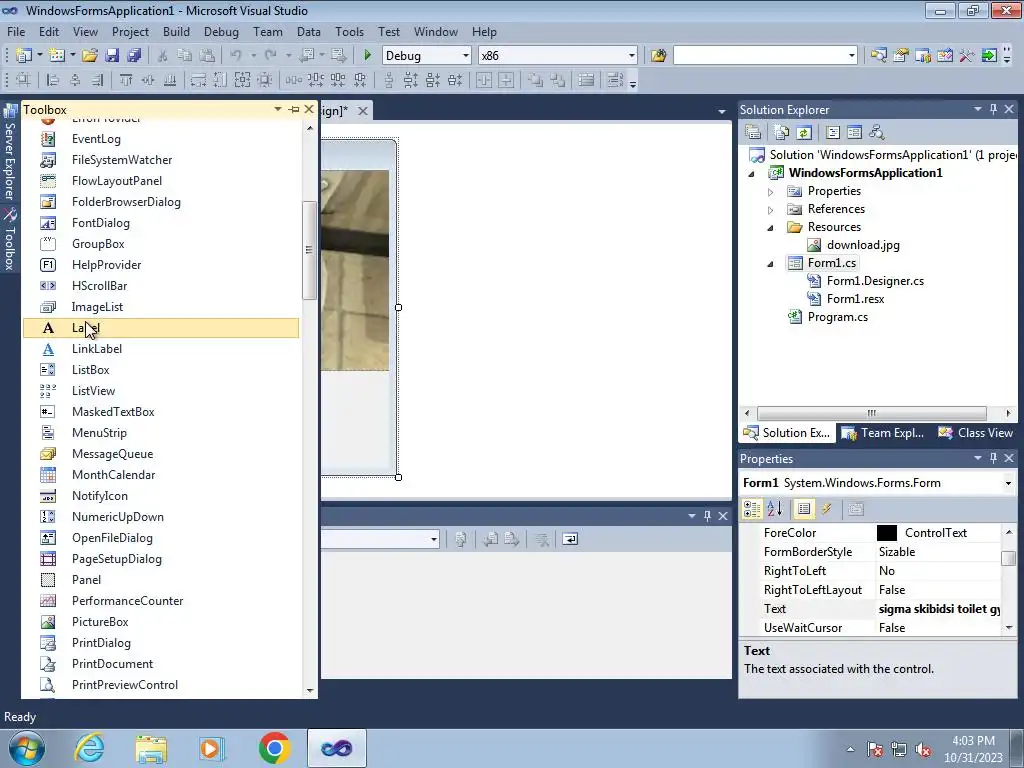Image resolution: width=1024 pixels, height=768 pixels.
Task: Click the Toolbox vertical scrollbar thumb
Action: 309,250
